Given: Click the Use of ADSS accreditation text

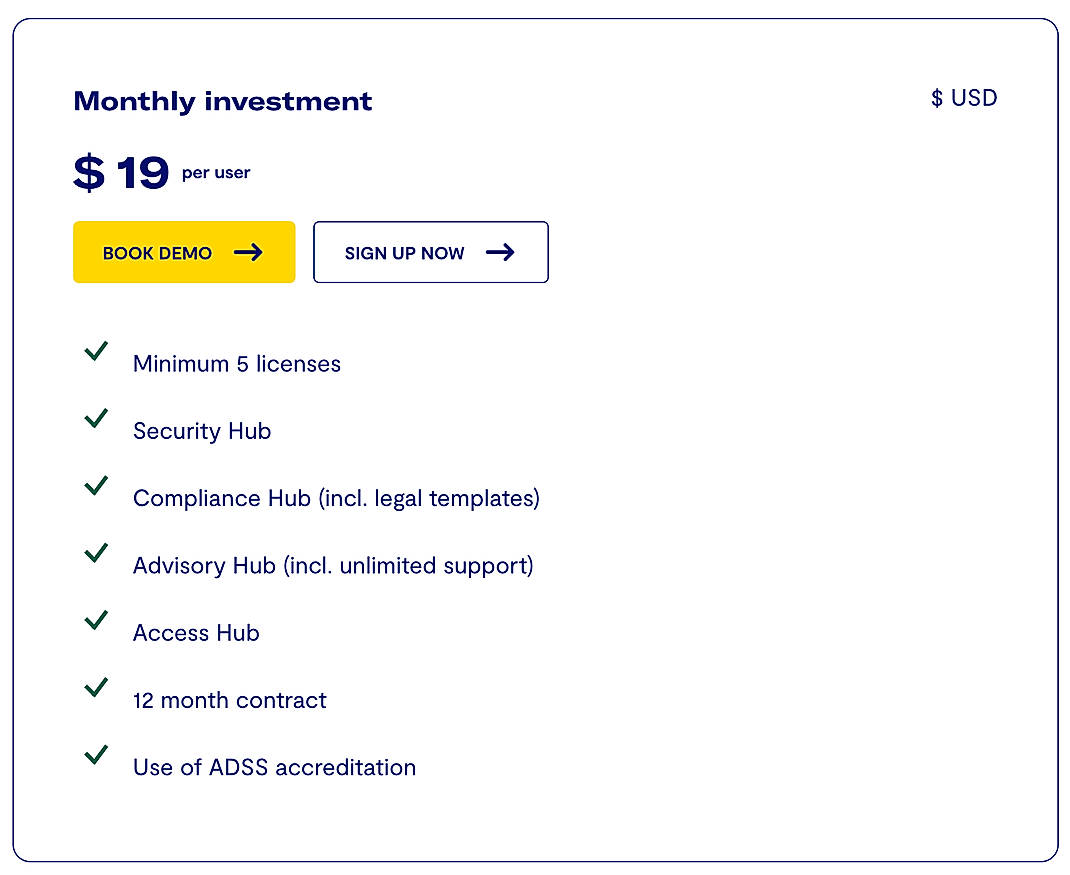Looking at the screenshot, I should 274,767.
